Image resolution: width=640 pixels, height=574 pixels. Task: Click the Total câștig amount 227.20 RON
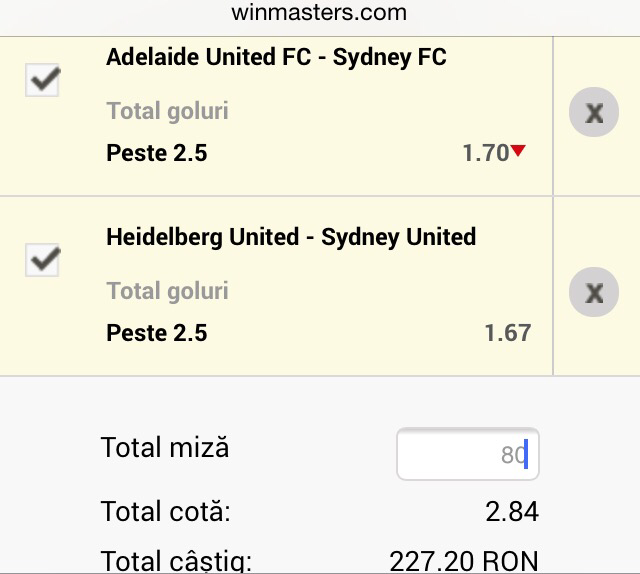click(x=463, y=560)
